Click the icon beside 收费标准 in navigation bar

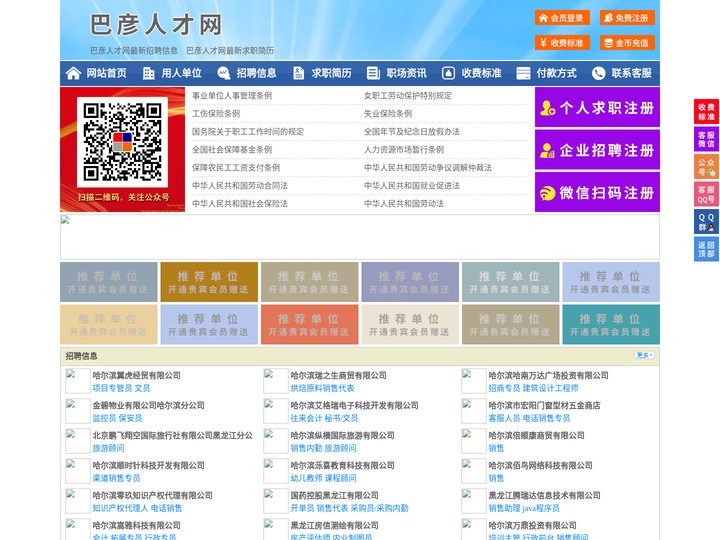pyautogui.click(x=448, y=73)
